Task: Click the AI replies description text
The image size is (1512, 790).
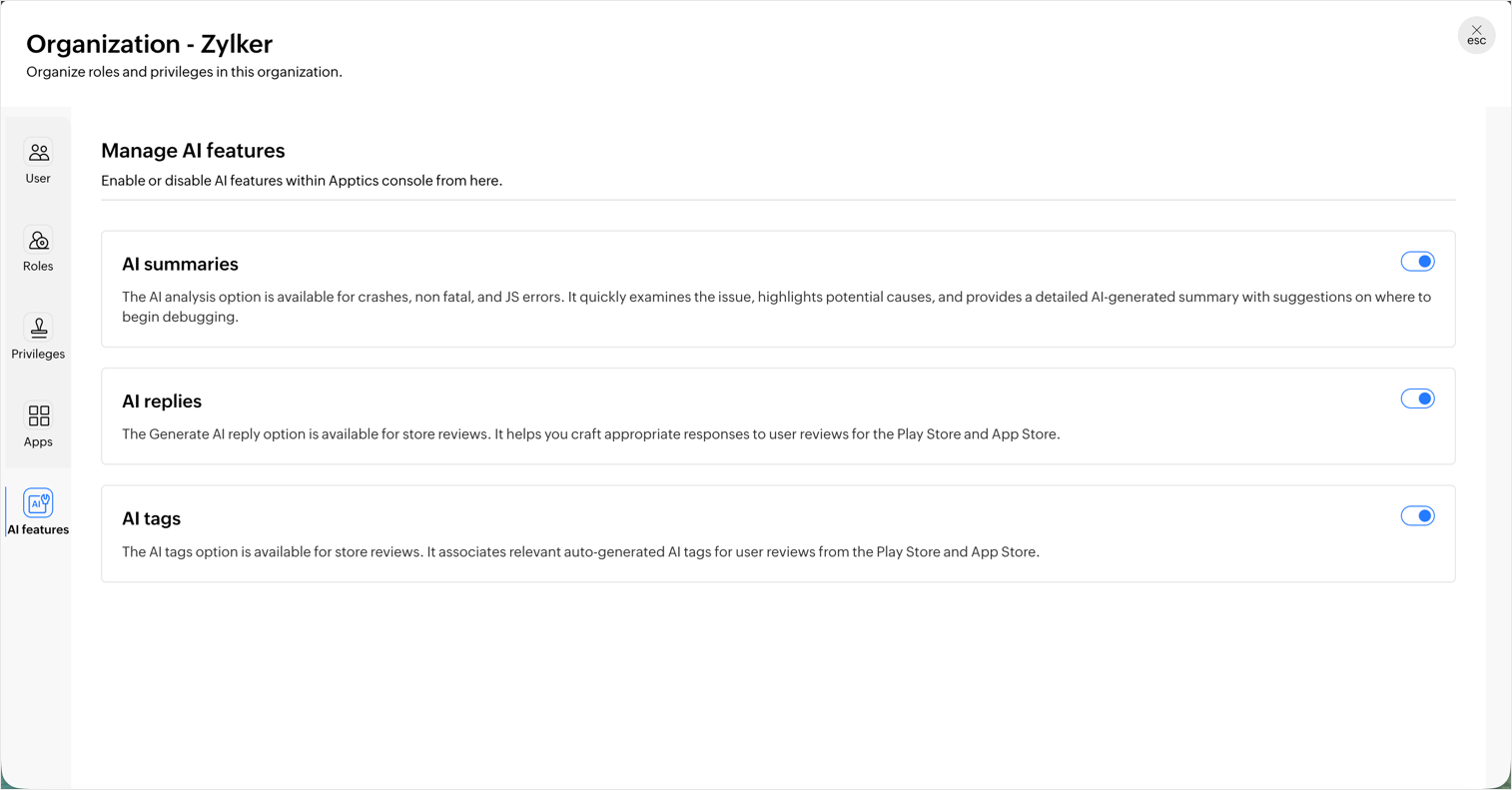Action: 590,434
